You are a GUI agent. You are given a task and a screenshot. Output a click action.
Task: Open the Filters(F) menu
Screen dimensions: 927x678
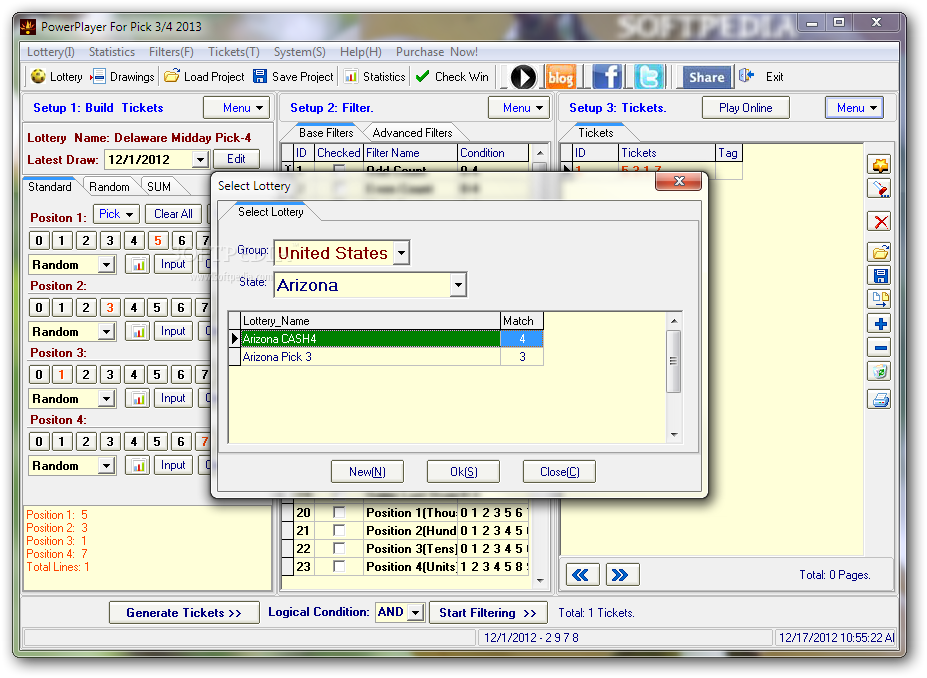coord(171,52)
